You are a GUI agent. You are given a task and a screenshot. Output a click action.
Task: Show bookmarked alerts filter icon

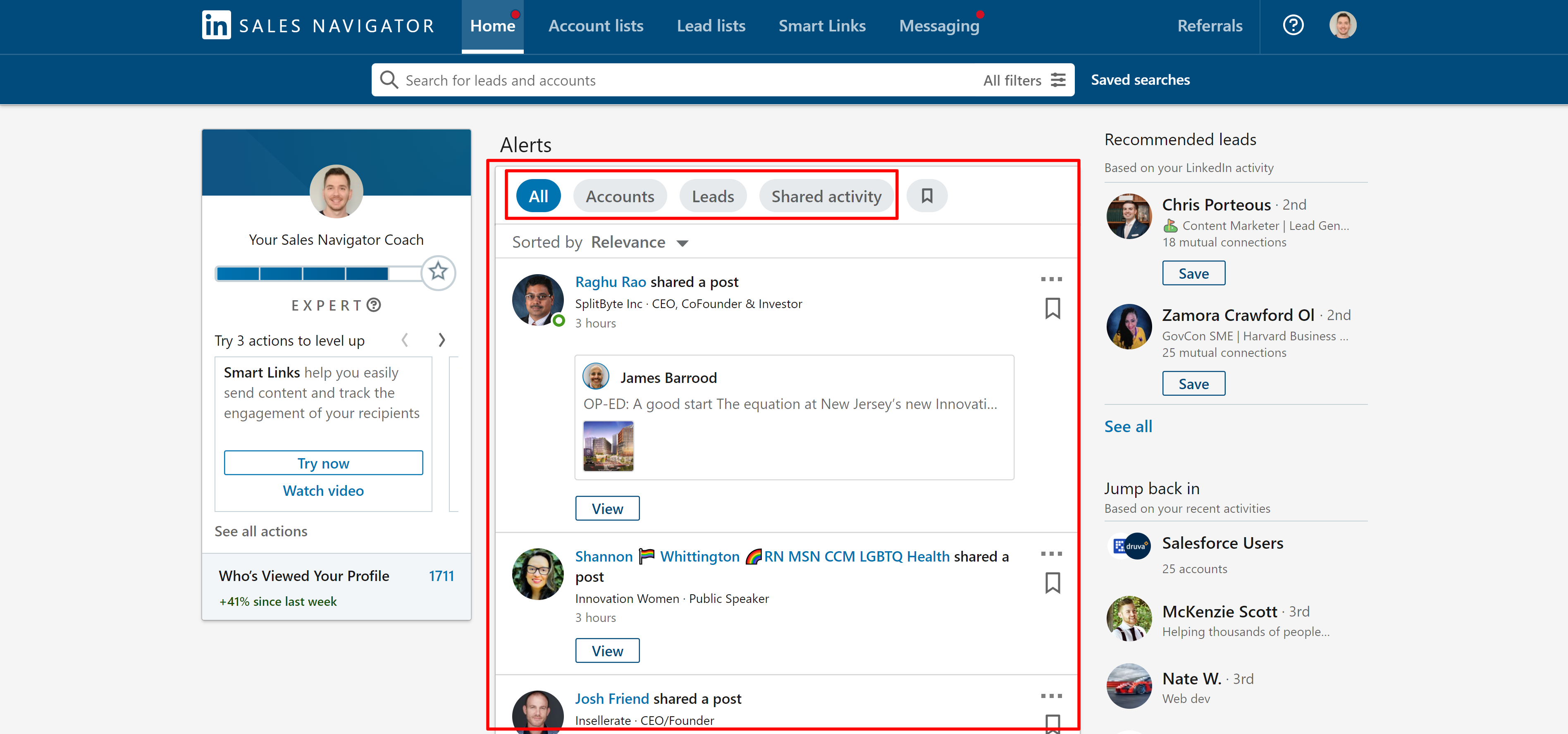coord(926,196)
